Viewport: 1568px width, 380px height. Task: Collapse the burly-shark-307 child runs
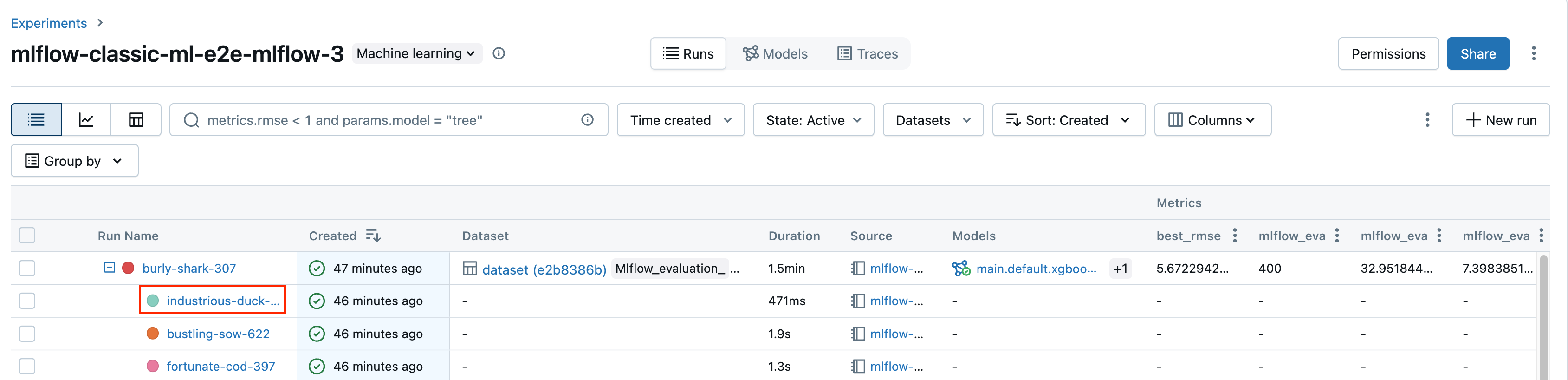point(110,268)
